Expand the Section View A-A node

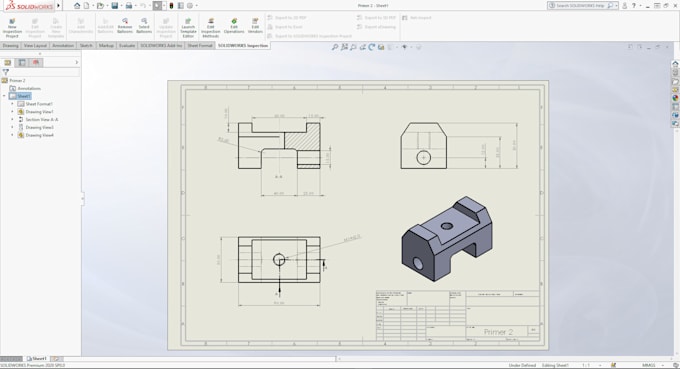(x=12, y=120)
